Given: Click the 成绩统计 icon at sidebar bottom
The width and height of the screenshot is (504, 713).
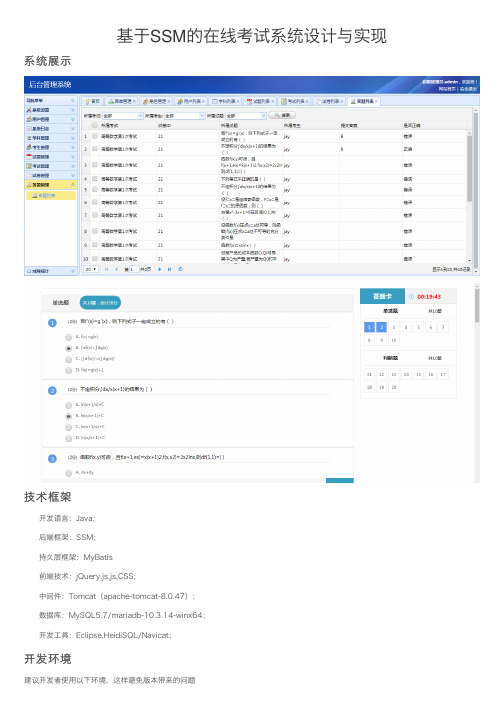Looking at the screenshot, I should click(x=29, y=271).
